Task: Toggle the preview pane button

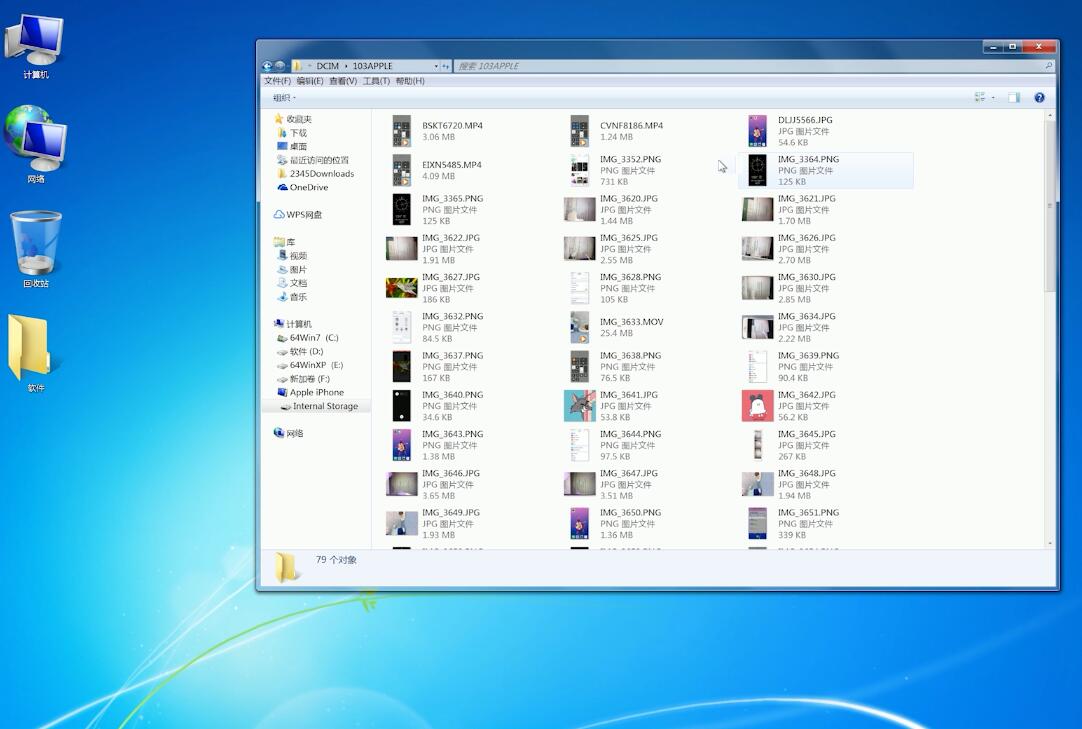Action: (1014, 97)
